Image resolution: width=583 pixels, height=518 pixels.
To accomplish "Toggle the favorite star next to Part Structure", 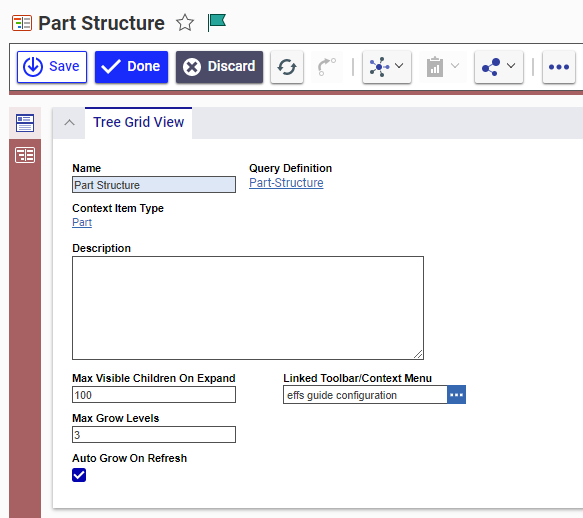I will tap(185, 23).
